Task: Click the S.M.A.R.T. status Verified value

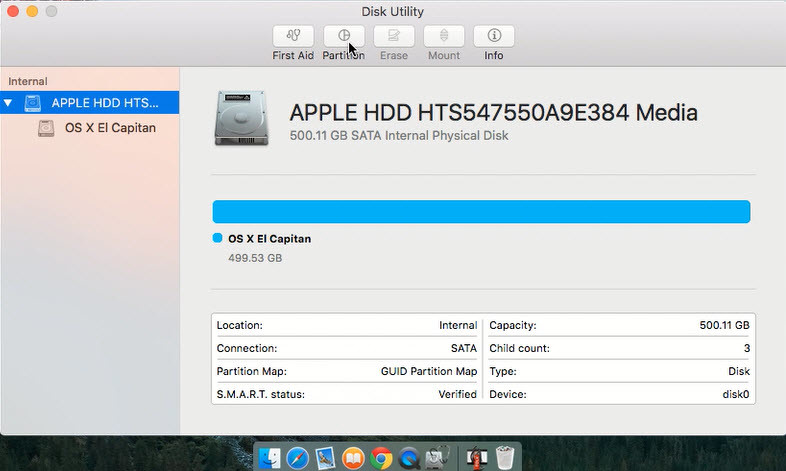Action: [x=457, y=394]
